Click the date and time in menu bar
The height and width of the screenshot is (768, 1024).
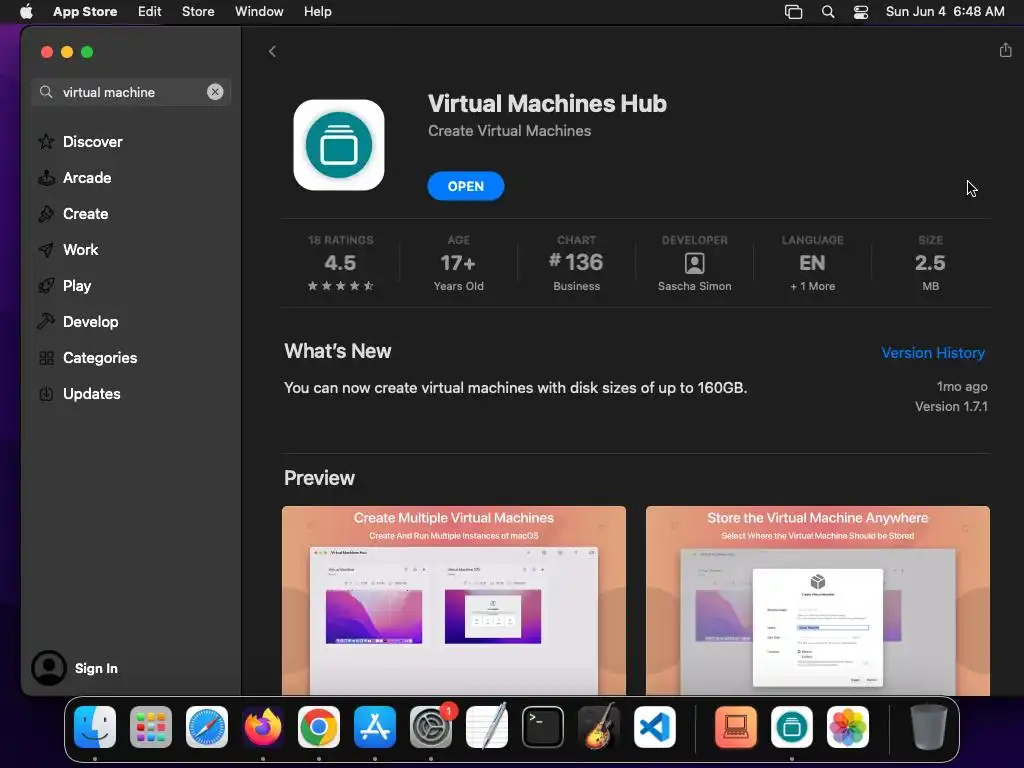pyautogui.click(x=945, y=11)
